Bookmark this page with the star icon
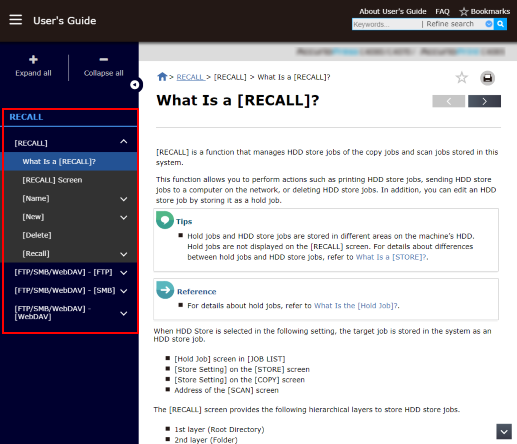The width and height of the screenshot is (517, 444). pos(462,78)
